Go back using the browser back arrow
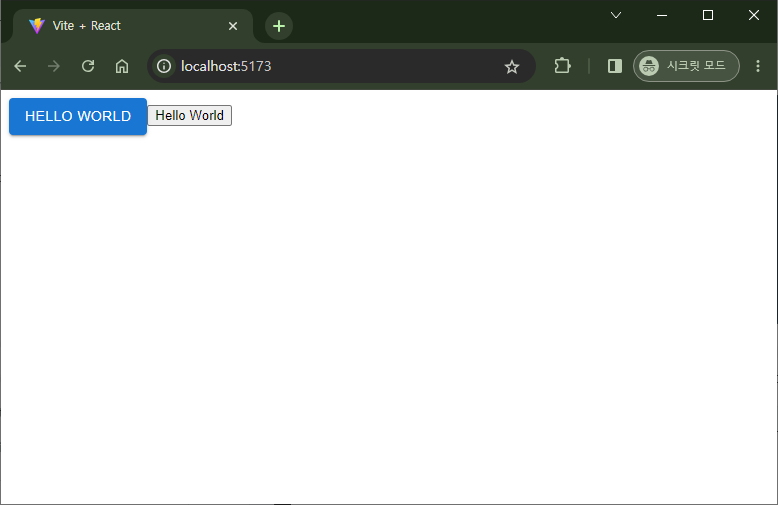The height and width of the screenshot is (505, 778). (20, 66)
